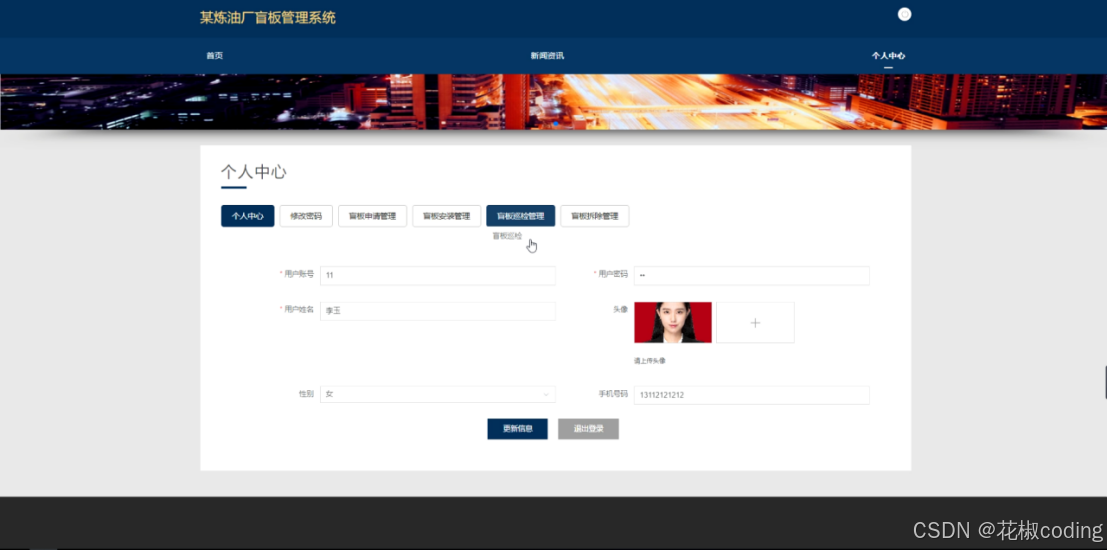Open the 盲板拆除管理 tab
Viewport: 1107px width, 551px height.
(x=594, y=216)
